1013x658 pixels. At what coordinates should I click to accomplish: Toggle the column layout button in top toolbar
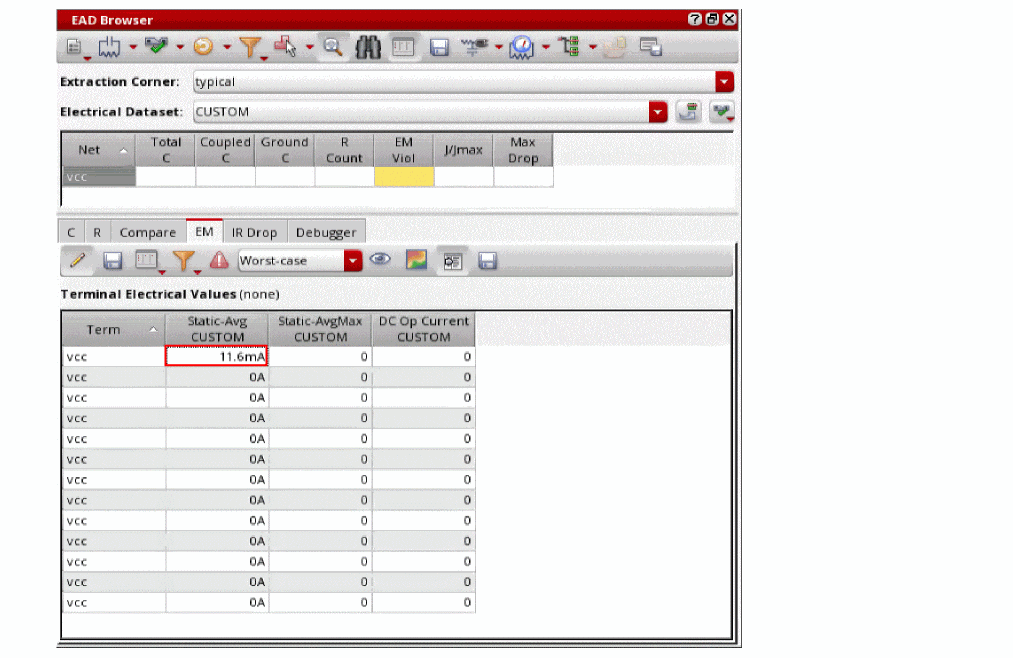point(403,47)
